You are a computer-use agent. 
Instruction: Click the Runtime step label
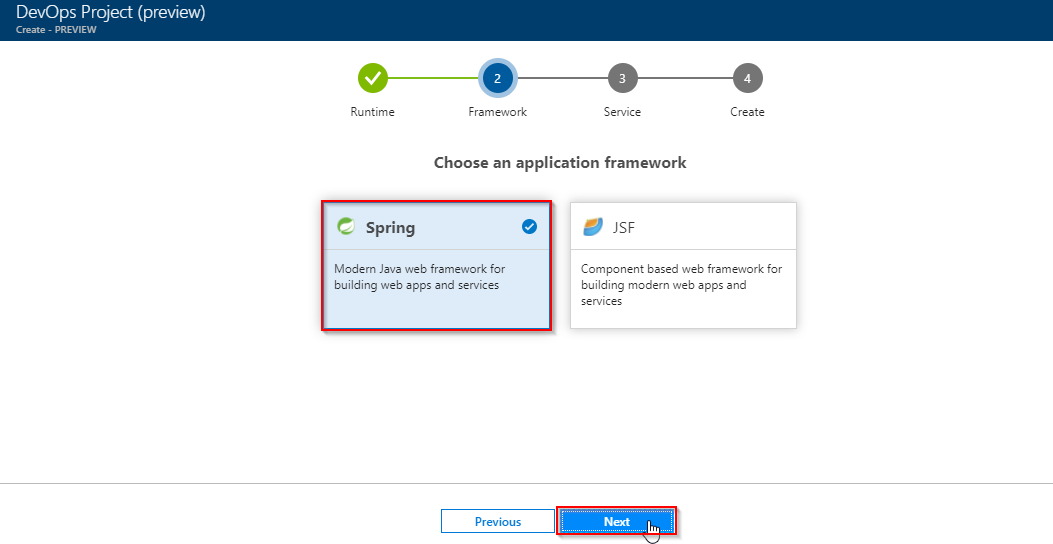click(x=373, y=112)
